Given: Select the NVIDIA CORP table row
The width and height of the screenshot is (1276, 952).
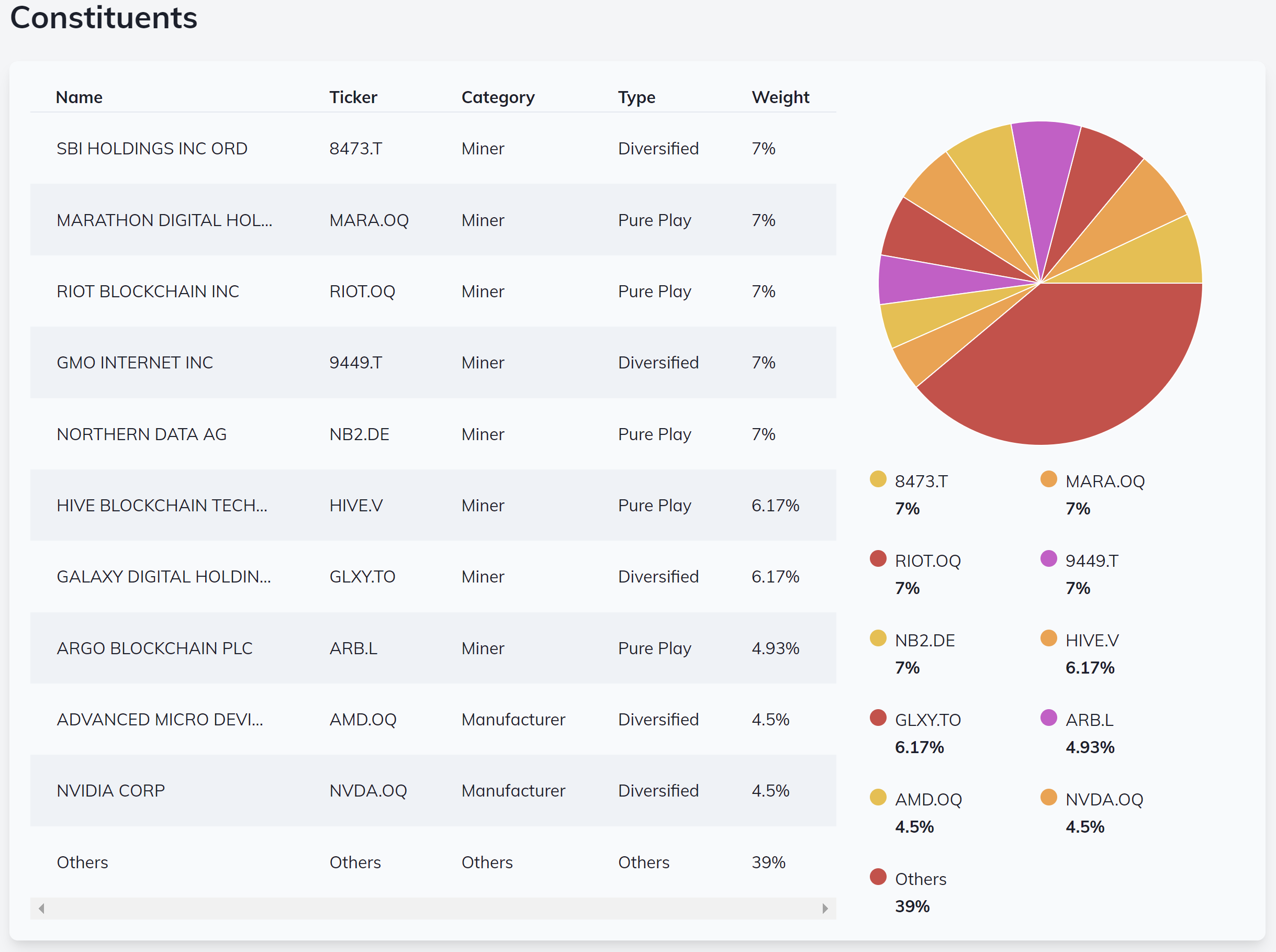Looking at the screenshot, I should pyautogui.click(x=110, y=791).
